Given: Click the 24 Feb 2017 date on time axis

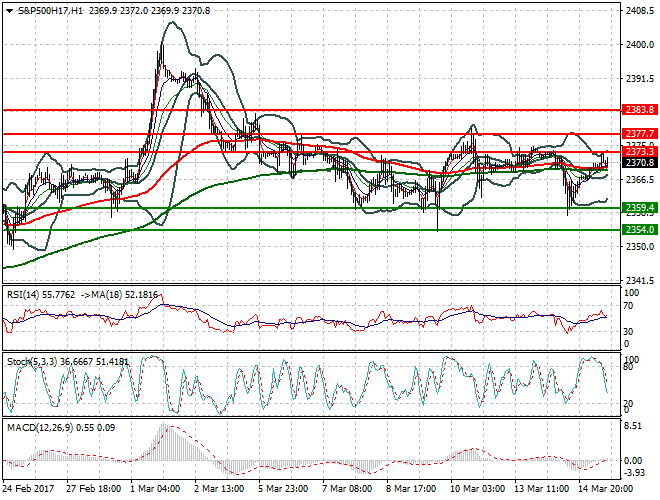Looking at the screenshot, I should 30,490.
